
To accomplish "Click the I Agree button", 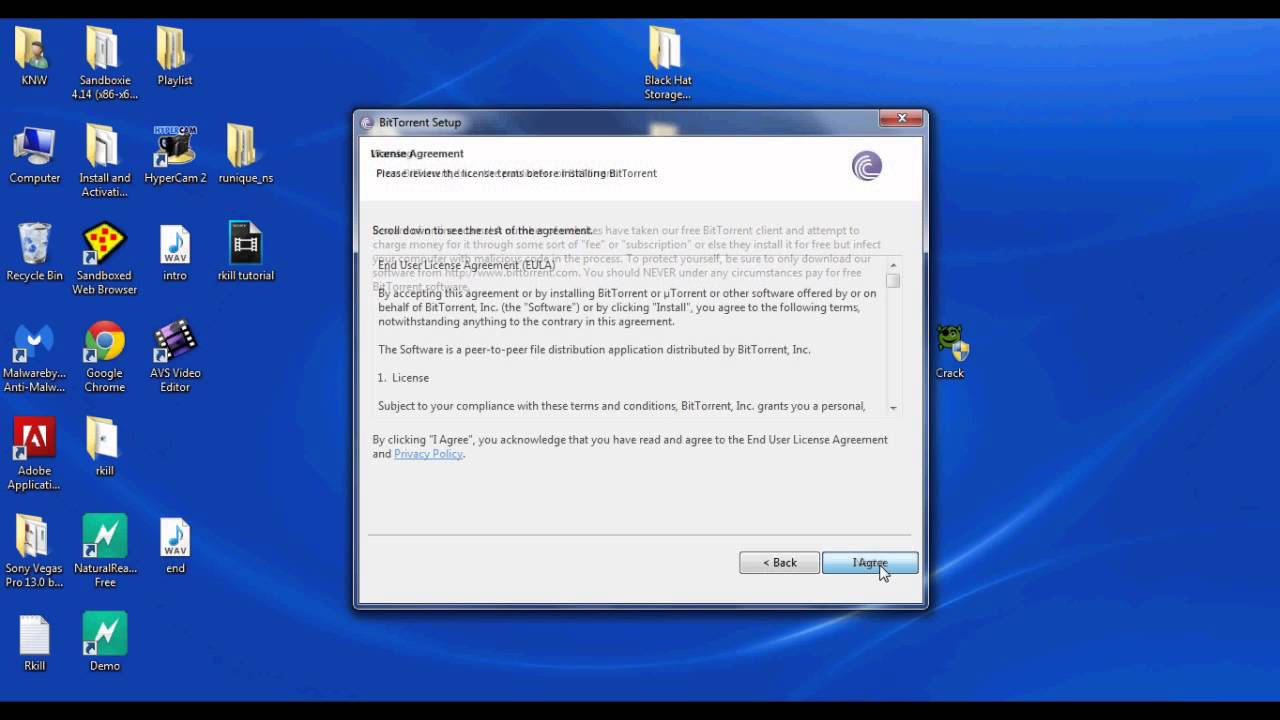I will point(870,563).
